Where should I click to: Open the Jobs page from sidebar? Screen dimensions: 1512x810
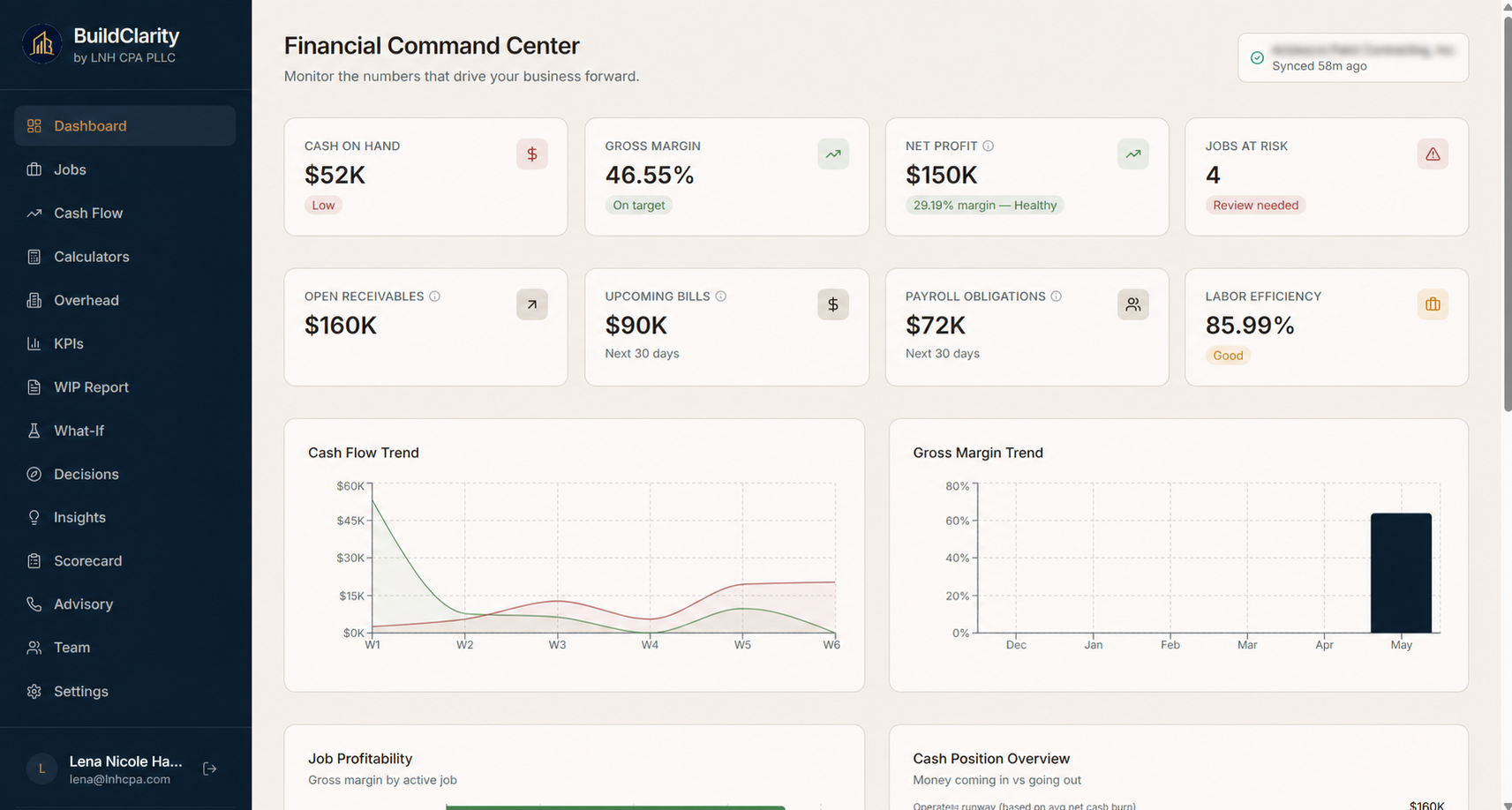click(124, 169)
